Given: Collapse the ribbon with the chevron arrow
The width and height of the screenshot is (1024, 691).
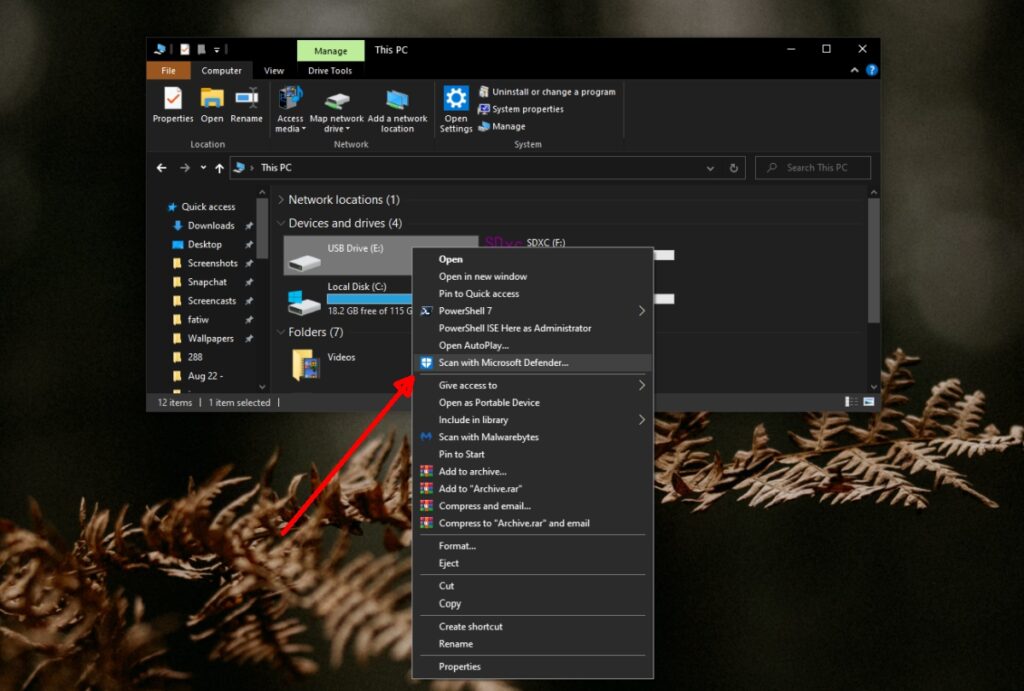Looking at the screenshot, I should (x=855, y=70).
